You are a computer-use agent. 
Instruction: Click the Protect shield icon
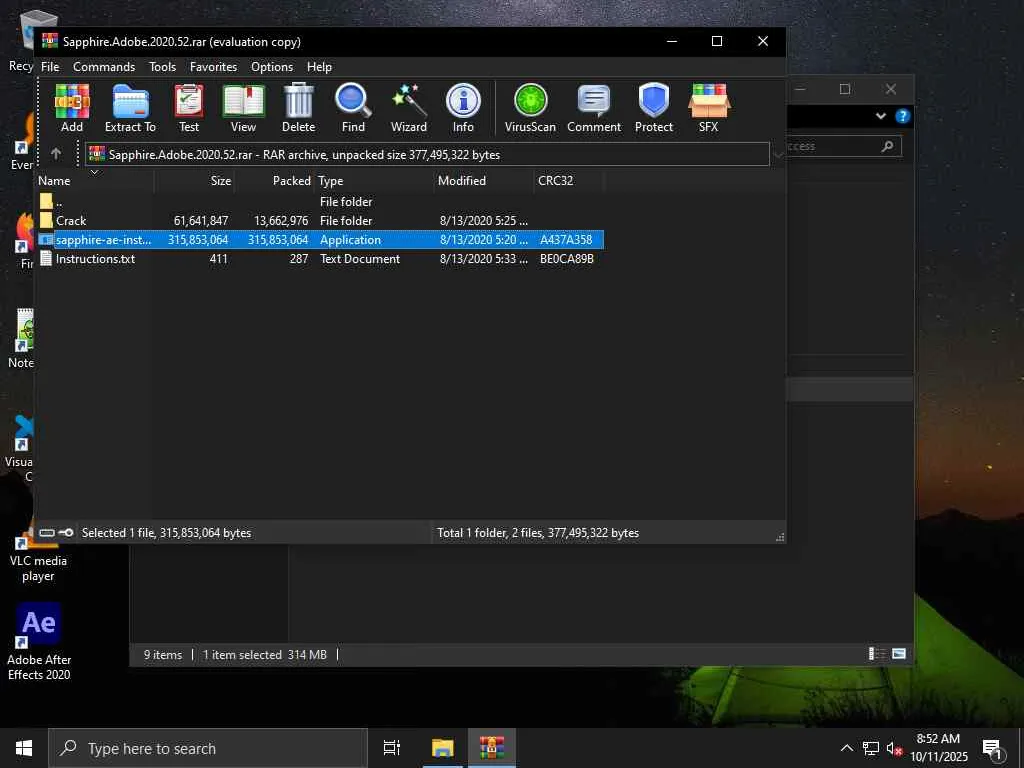[654, 108]
